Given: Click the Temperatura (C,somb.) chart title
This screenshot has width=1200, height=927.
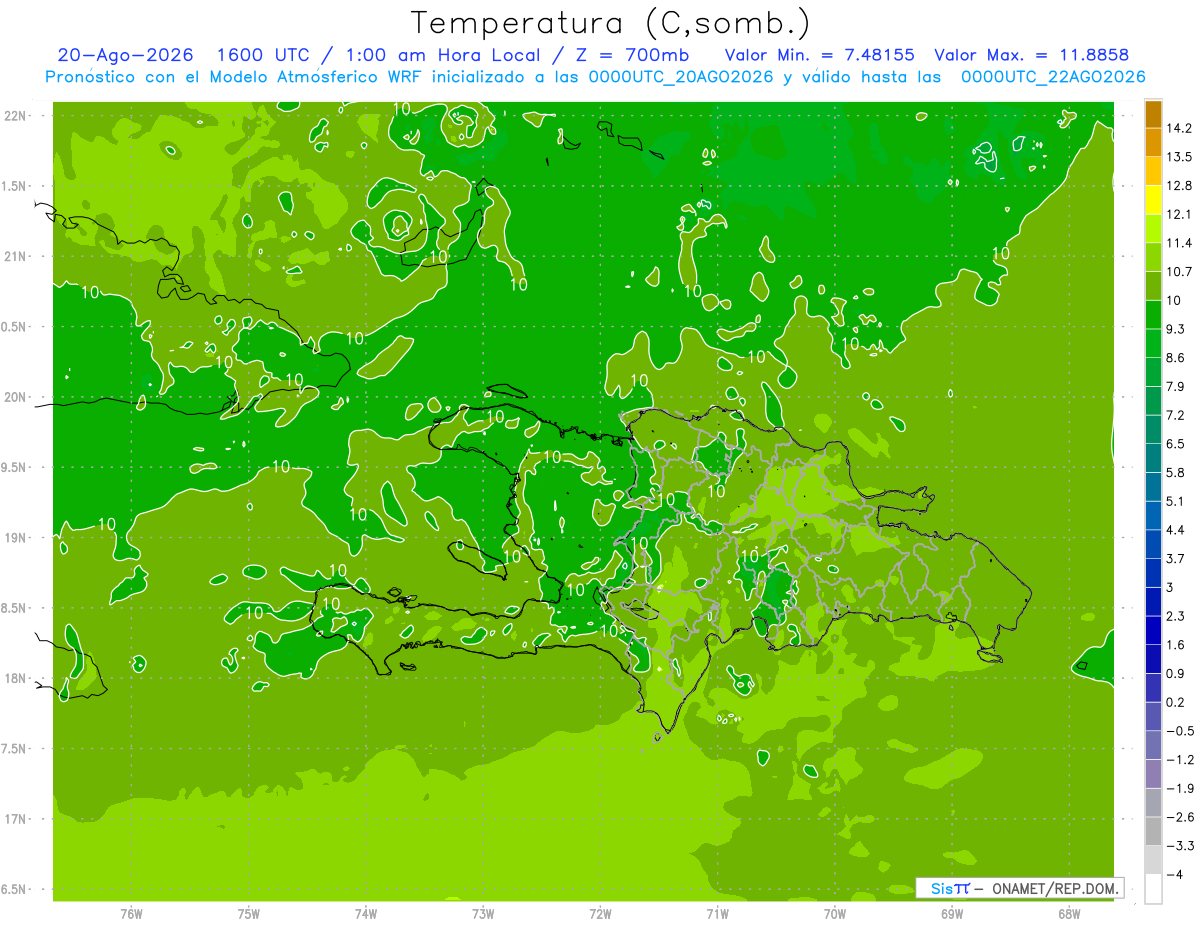Looking at the screenshot, I should [612, 23].
